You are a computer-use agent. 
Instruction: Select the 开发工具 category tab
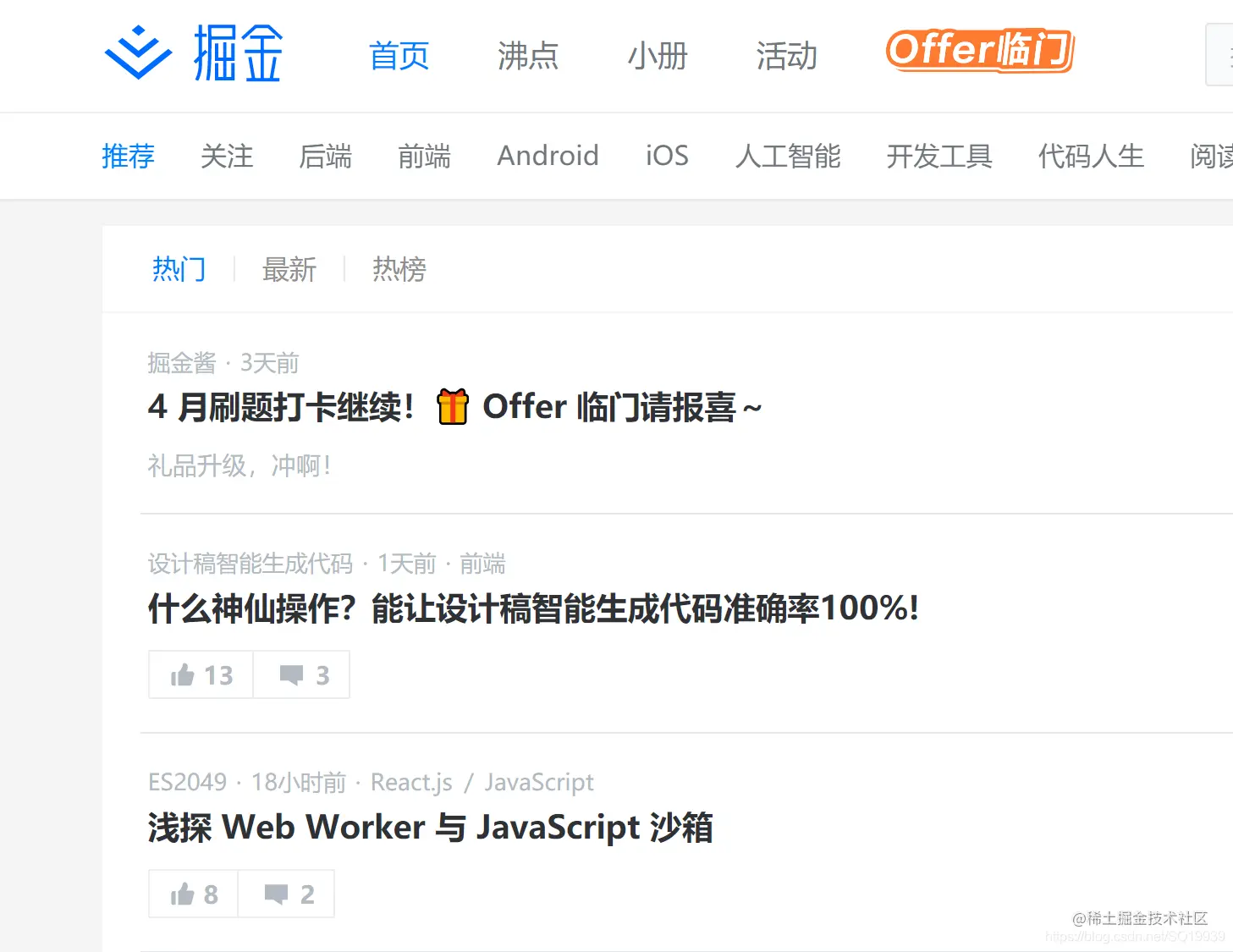click(939, 156)
